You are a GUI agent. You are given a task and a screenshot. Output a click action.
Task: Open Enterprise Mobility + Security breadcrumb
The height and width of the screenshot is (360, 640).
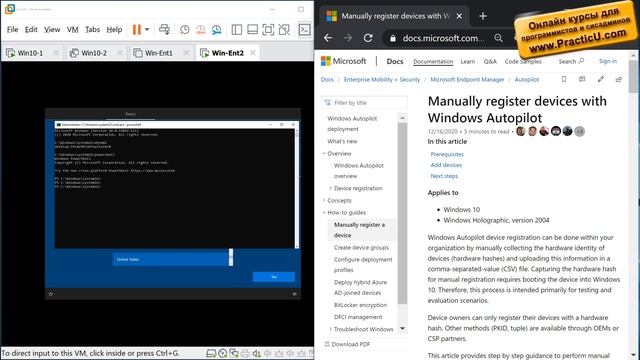[382, 80]
